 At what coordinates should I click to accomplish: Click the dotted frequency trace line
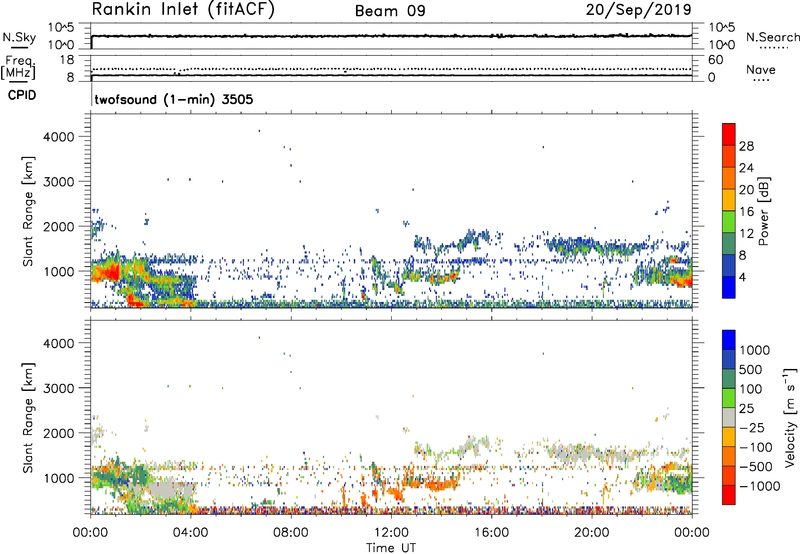point(391,69)
